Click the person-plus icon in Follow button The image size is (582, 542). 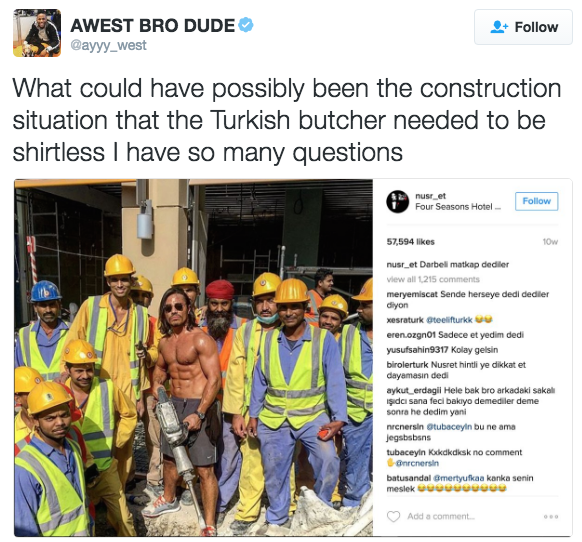coord(499,27)
